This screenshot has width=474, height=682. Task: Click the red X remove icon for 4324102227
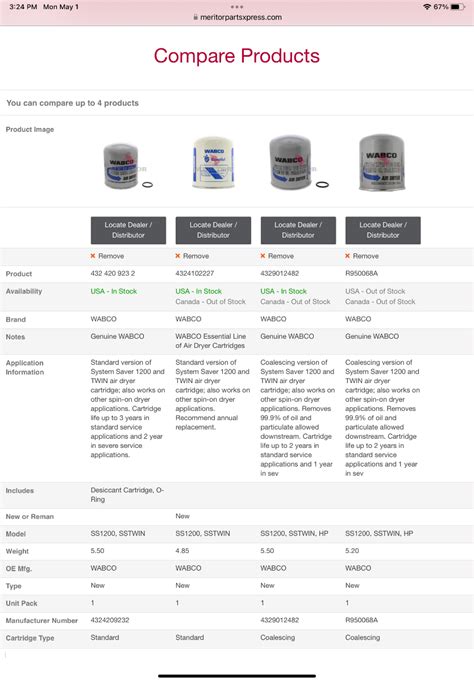pyautogui.click(x=177, y=256)
